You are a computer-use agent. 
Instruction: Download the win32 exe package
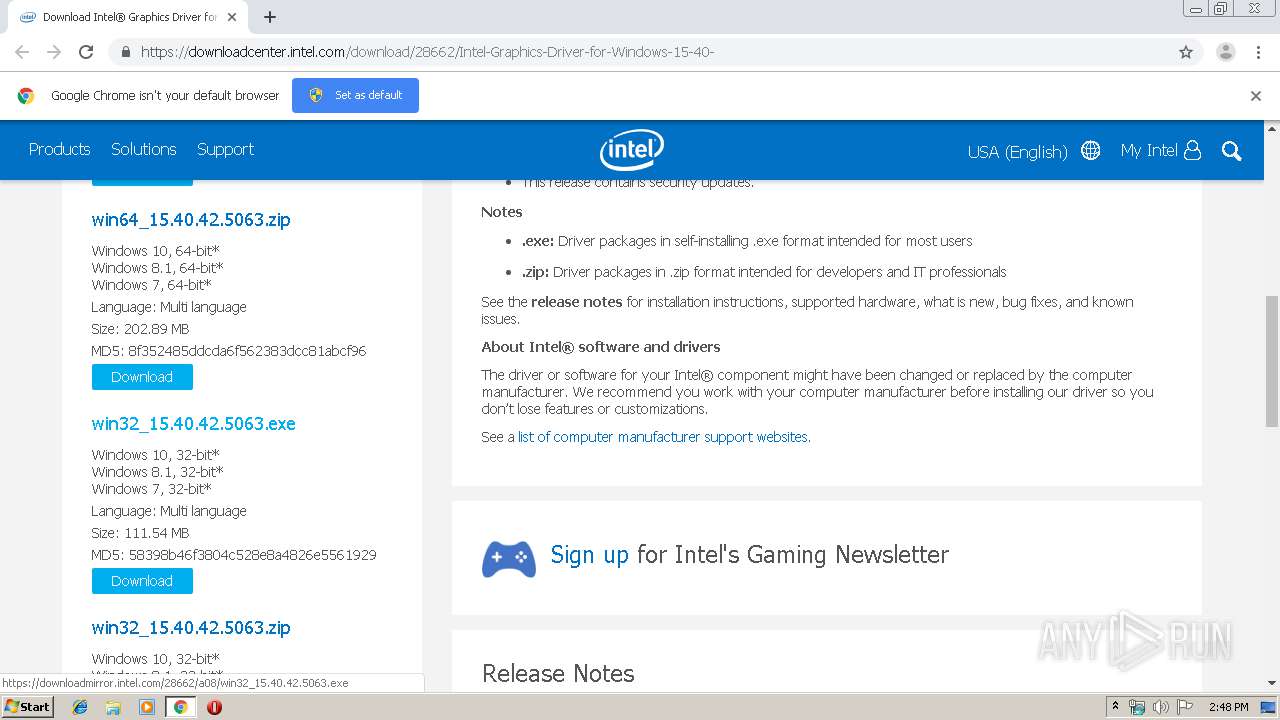click(142, 581)
